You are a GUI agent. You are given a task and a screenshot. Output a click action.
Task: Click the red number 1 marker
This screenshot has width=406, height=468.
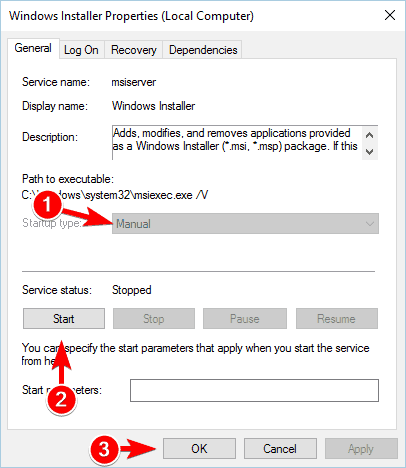click(x=47, y=204)
